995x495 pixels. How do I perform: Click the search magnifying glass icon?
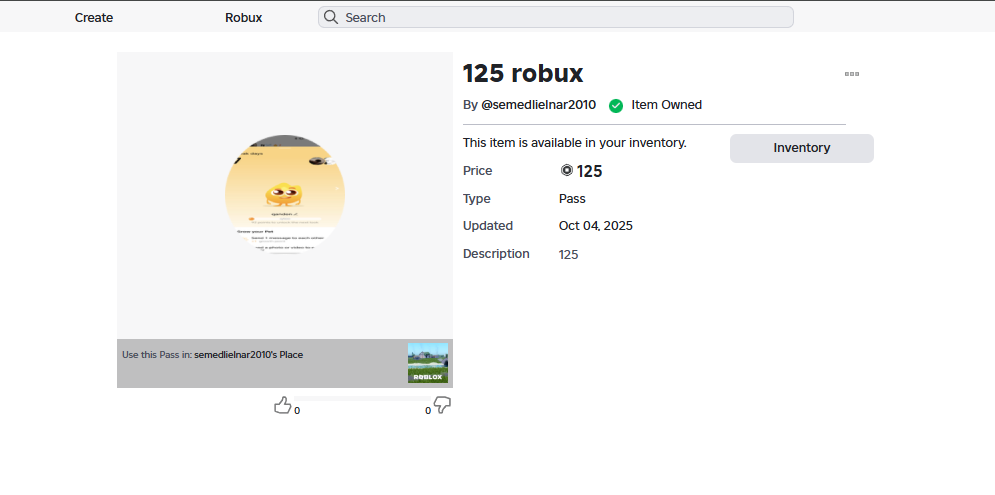(x=331, y=17)
